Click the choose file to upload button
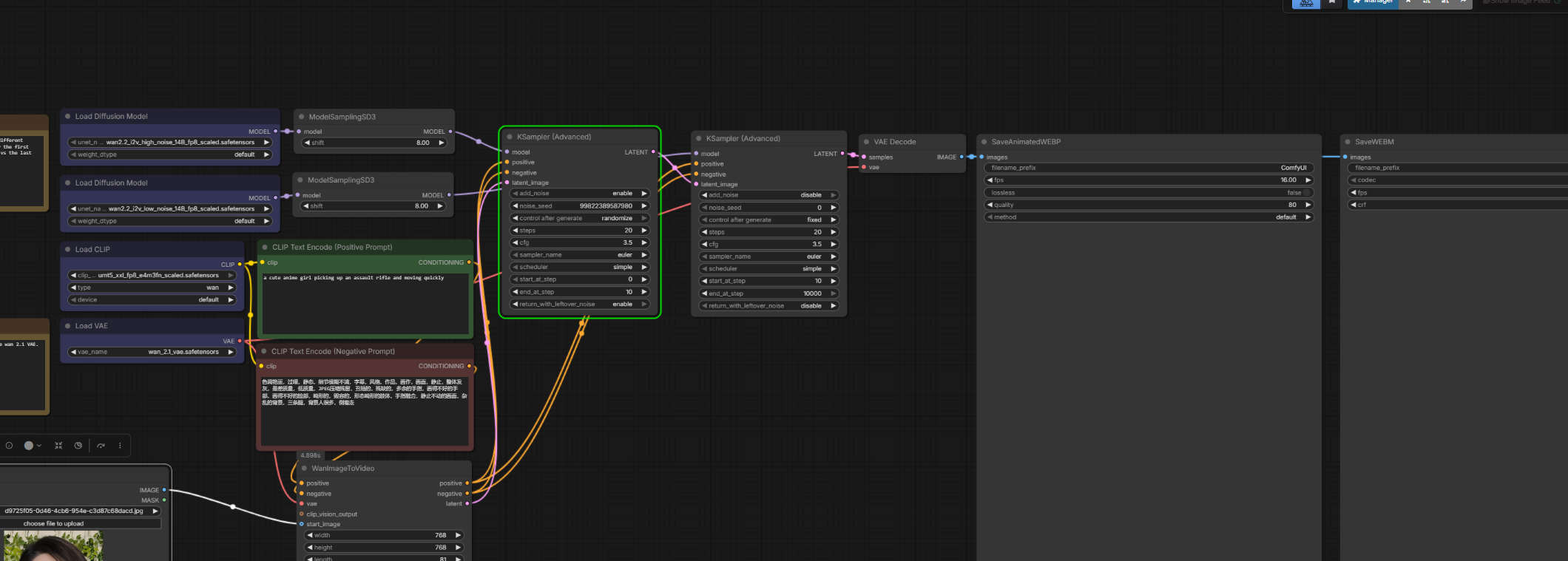Screen dimensions: 1568x561 pyautogui.click(x=80, y=523)
